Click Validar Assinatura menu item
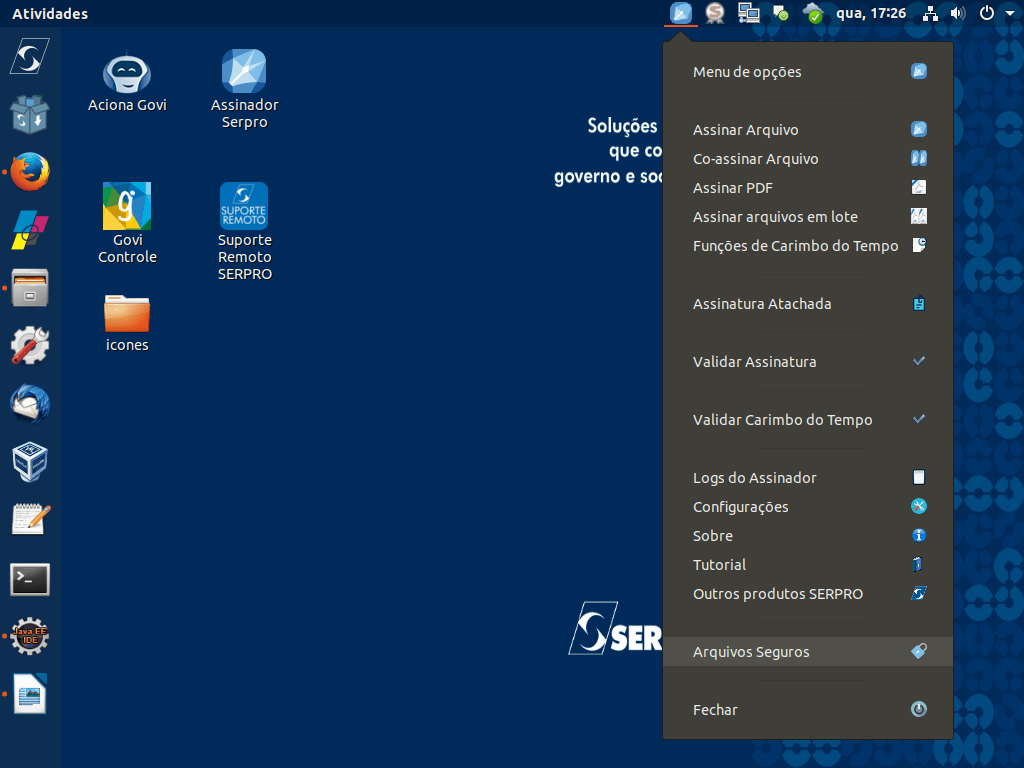The image size is (1024, 768). click(755, 362)
